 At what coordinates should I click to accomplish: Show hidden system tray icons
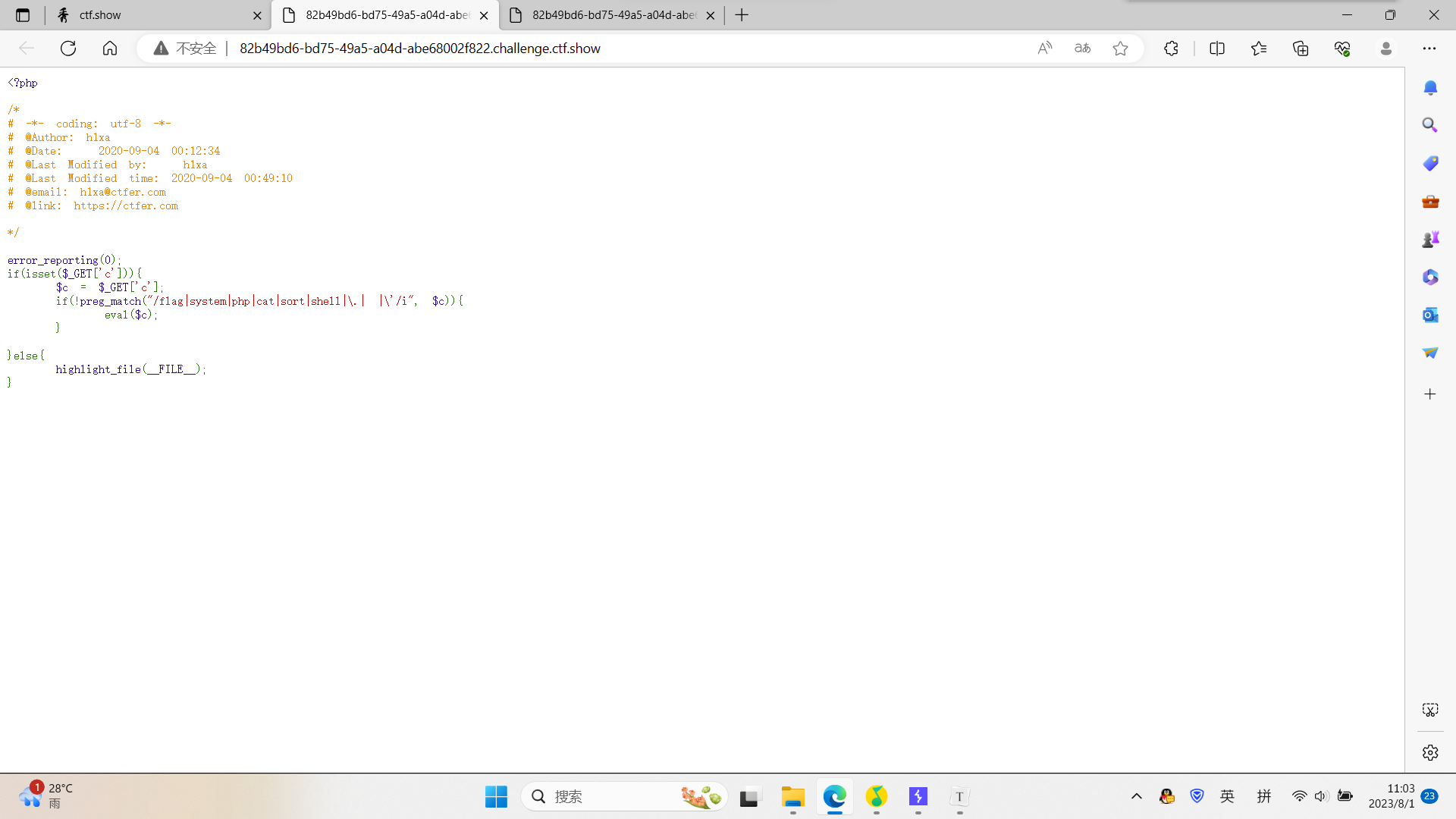point(1136,796)
